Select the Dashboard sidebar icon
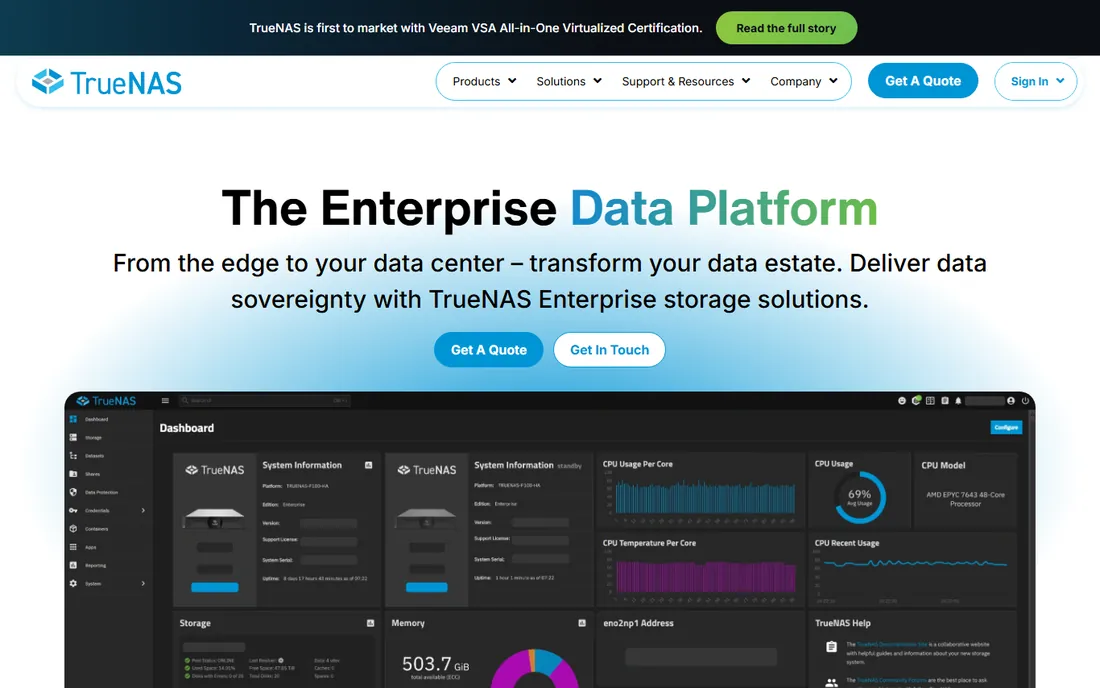This screenshot has width=1100, height=688. (x=73, y=419)
